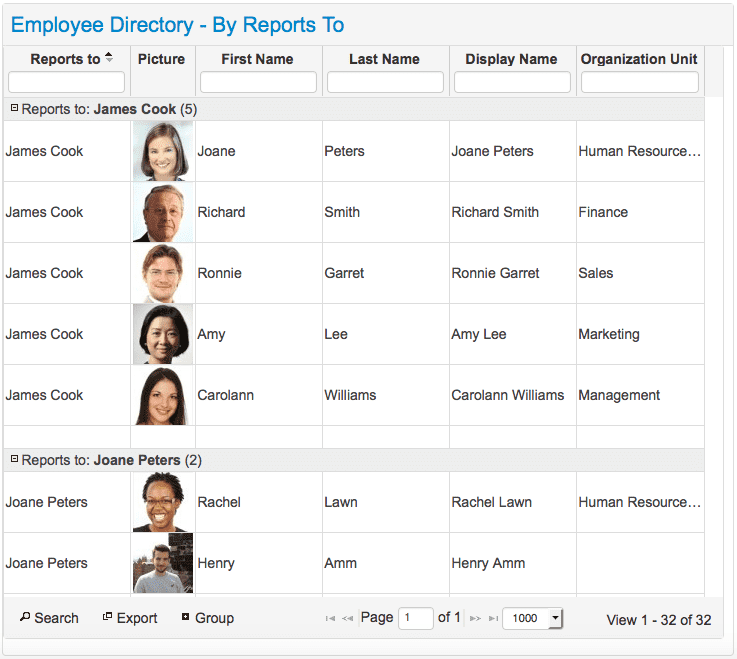
Task: Select the display name 'Henry Amm'
Action: 488,563
